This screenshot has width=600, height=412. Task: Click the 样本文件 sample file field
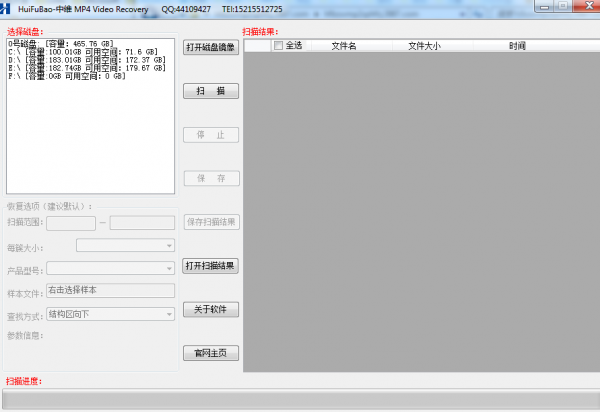coord(111,290)
